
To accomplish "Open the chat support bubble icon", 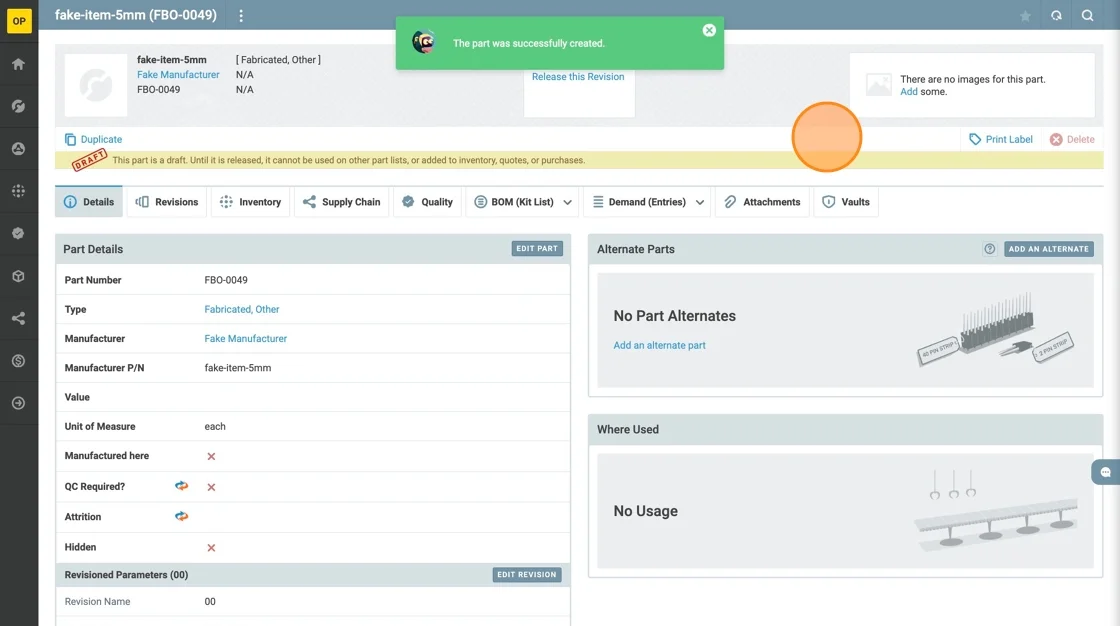I will click(1105, 472).
